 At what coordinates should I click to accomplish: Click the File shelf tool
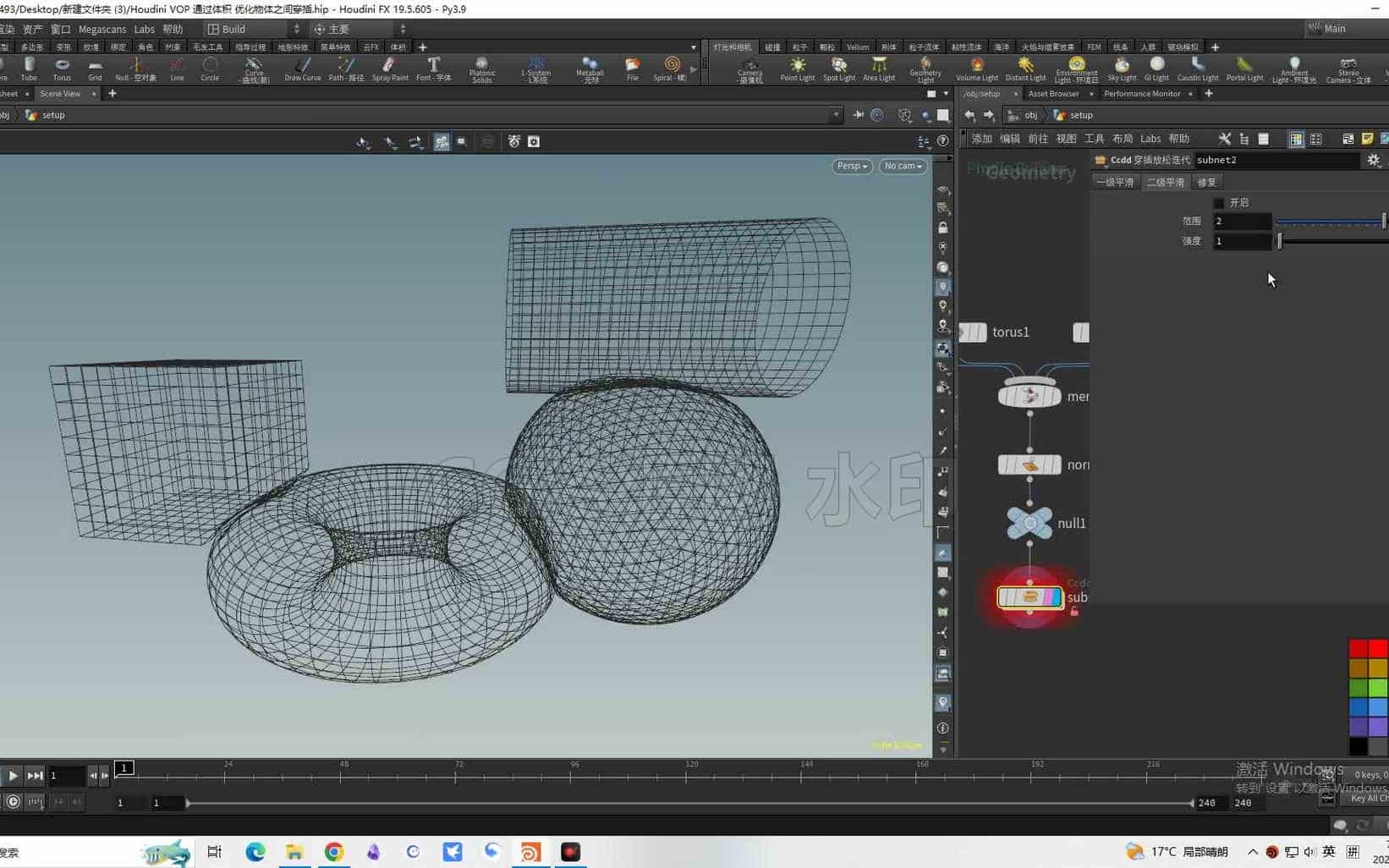[x=632, y=69]
